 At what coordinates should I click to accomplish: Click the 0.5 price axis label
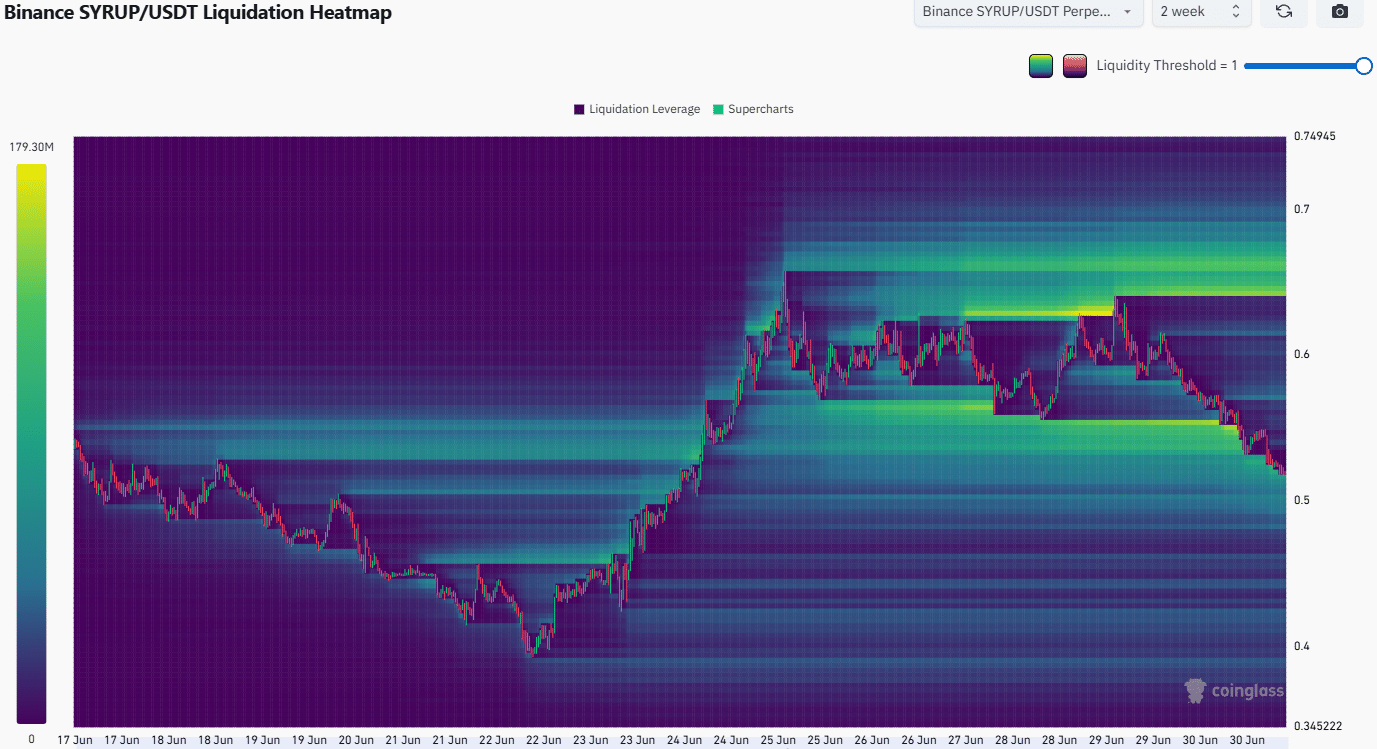(1301, 500)
